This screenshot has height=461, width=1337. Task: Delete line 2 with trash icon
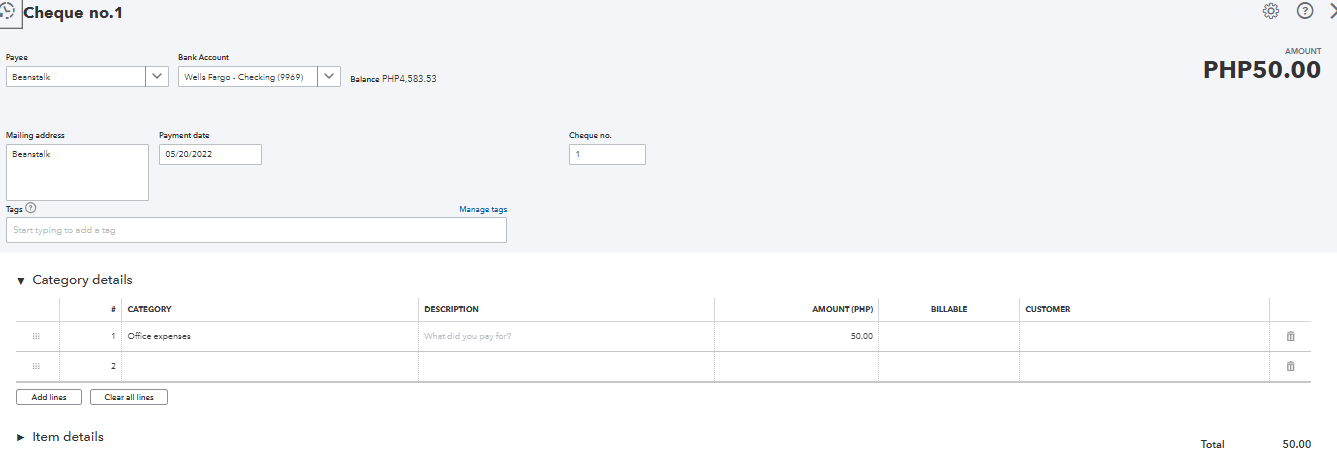(x=1290, y=367)
